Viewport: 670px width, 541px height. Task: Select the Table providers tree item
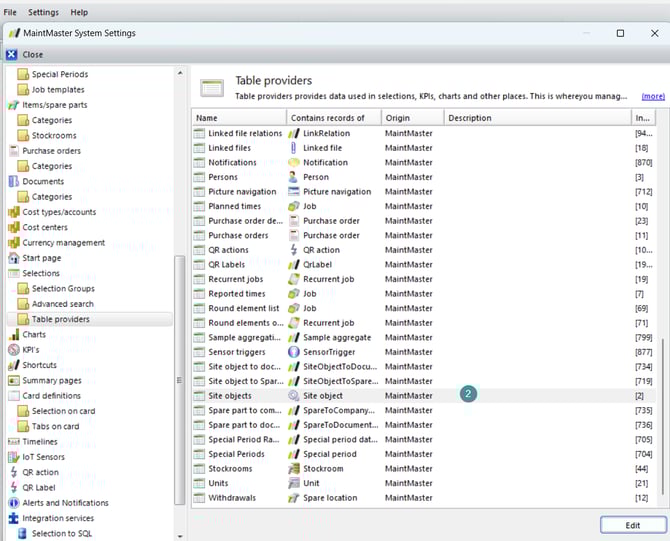(60, 320)
